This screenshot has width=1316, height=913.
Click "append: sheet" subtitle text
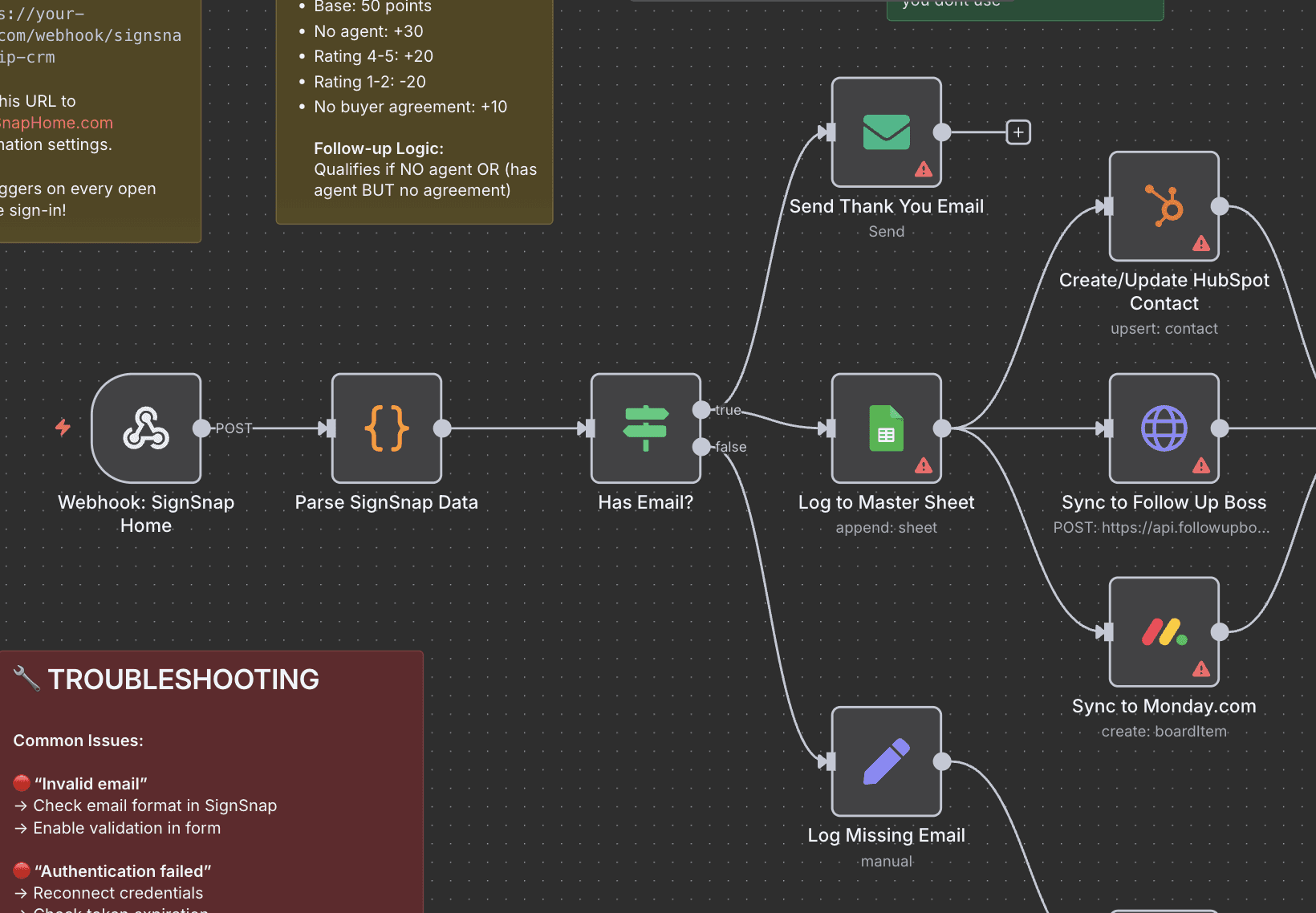(x=887, y=528)
